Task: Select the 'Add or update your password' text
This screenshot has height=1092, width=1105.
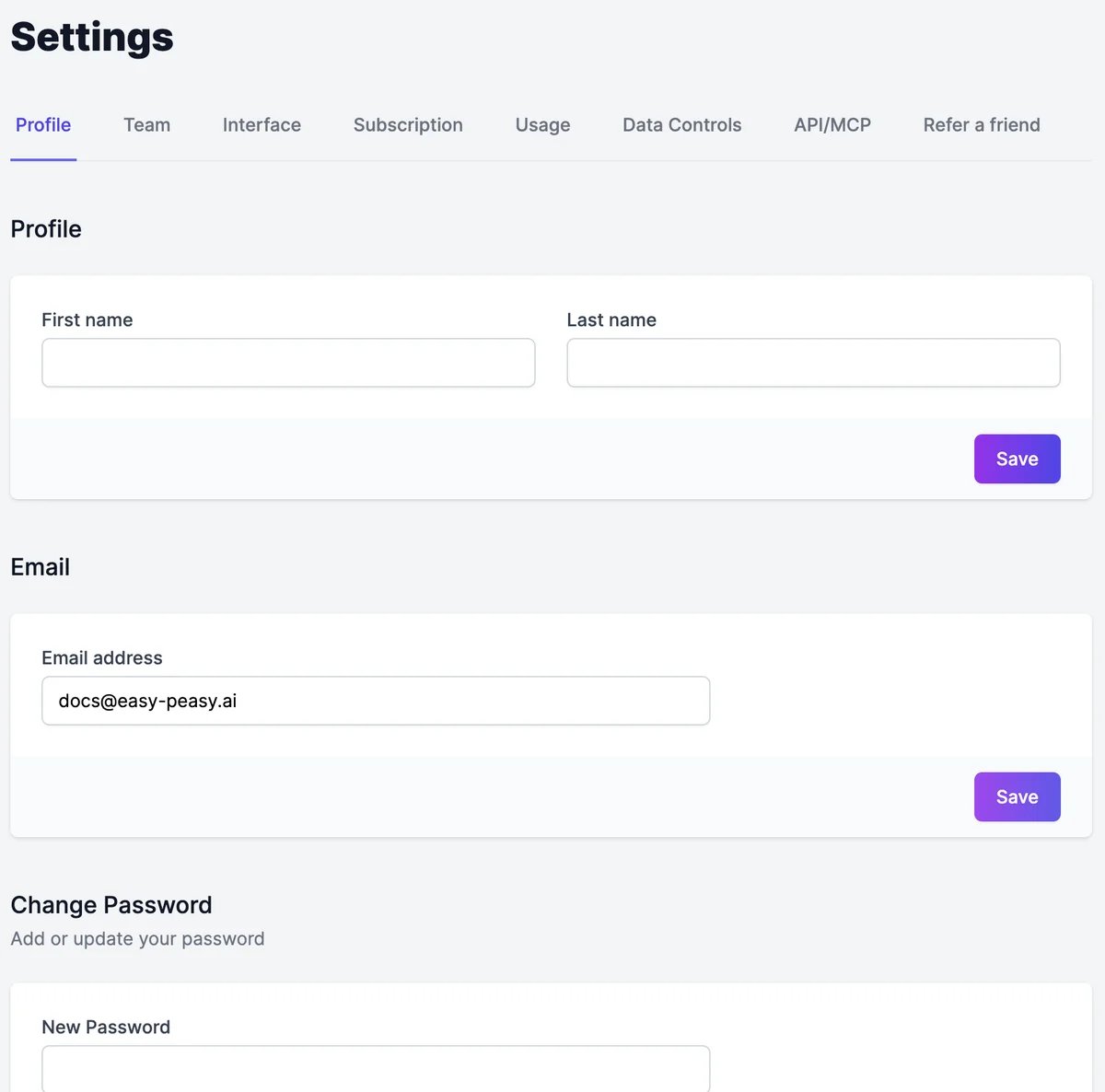Action: [x=137, y=939]
